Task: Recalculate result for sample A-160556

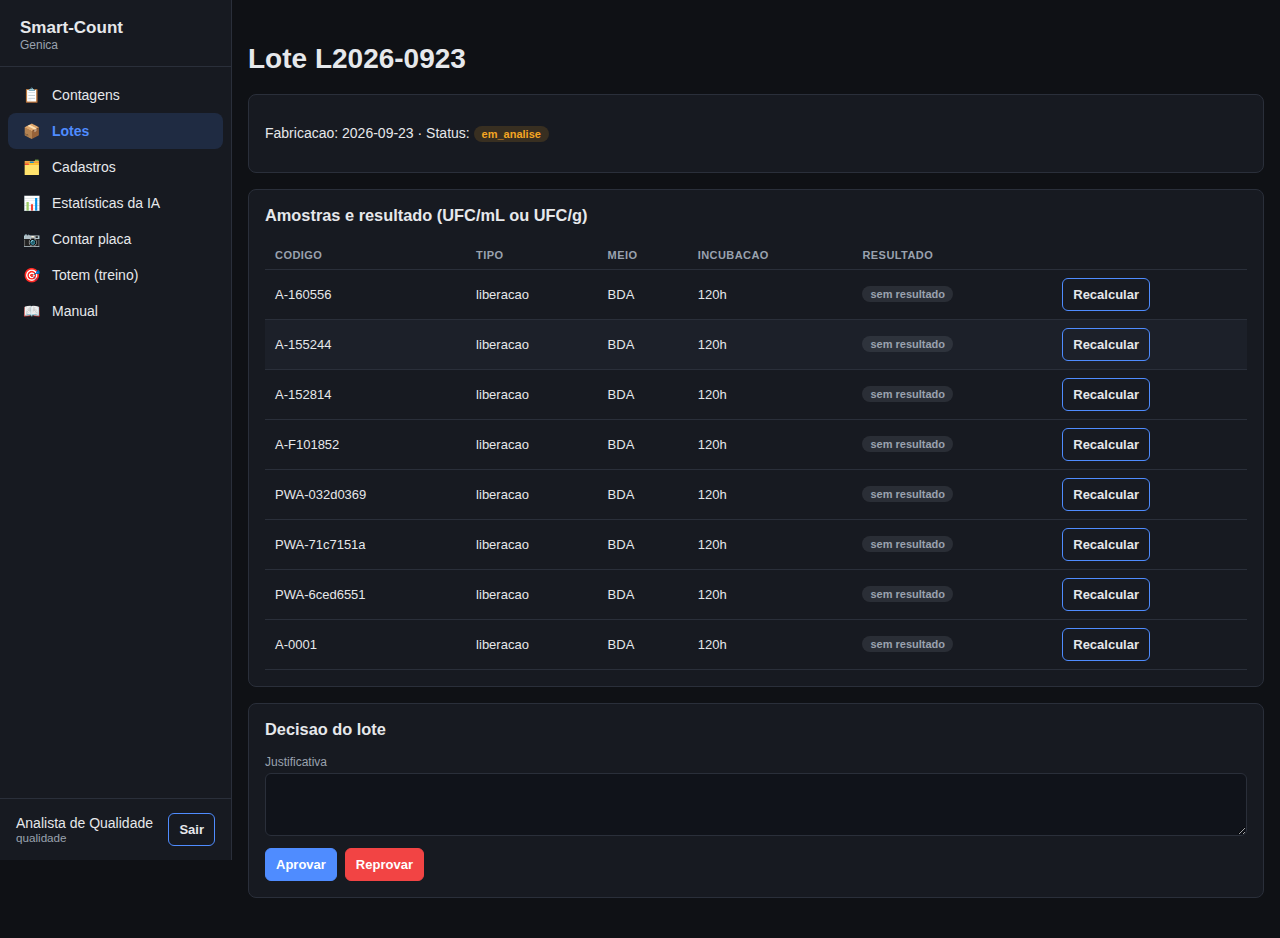Action: tap(1105, 294)
